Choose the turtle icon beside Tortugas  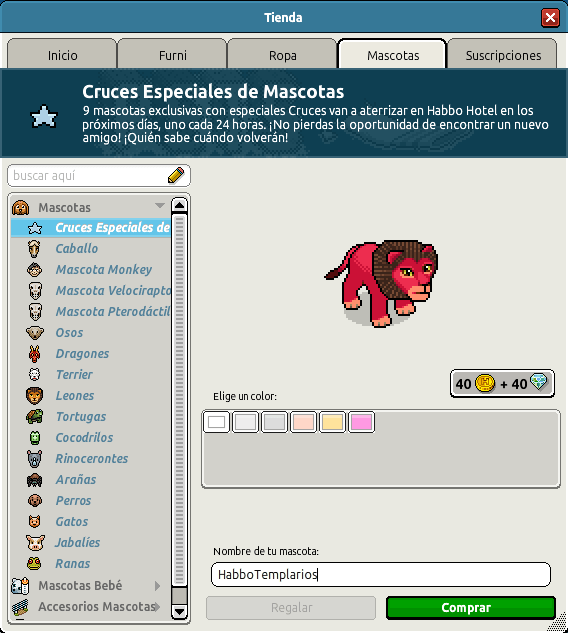pyautogui.click(x=35, y=417)
